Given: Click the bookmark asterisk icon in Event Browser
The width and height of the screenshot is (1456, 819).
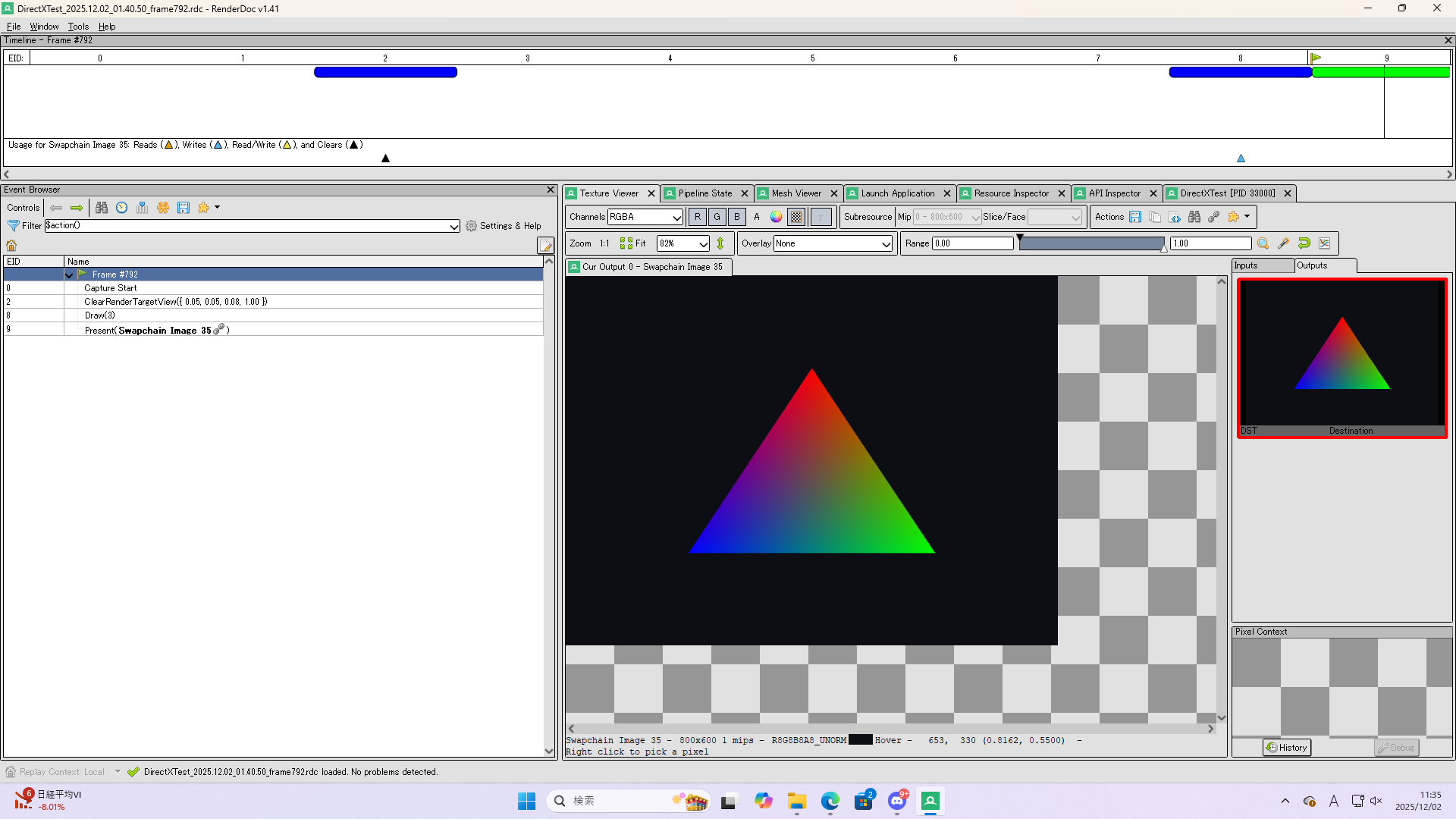Looking at the screenshot, I should pos(162,207).
